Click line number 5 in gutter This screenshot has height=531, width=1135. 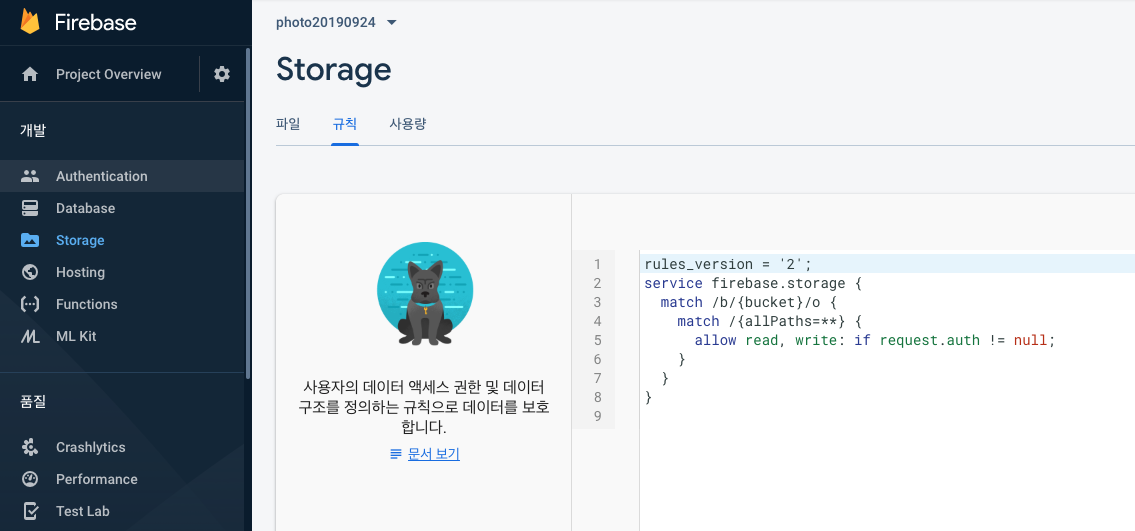pos(597,340)
